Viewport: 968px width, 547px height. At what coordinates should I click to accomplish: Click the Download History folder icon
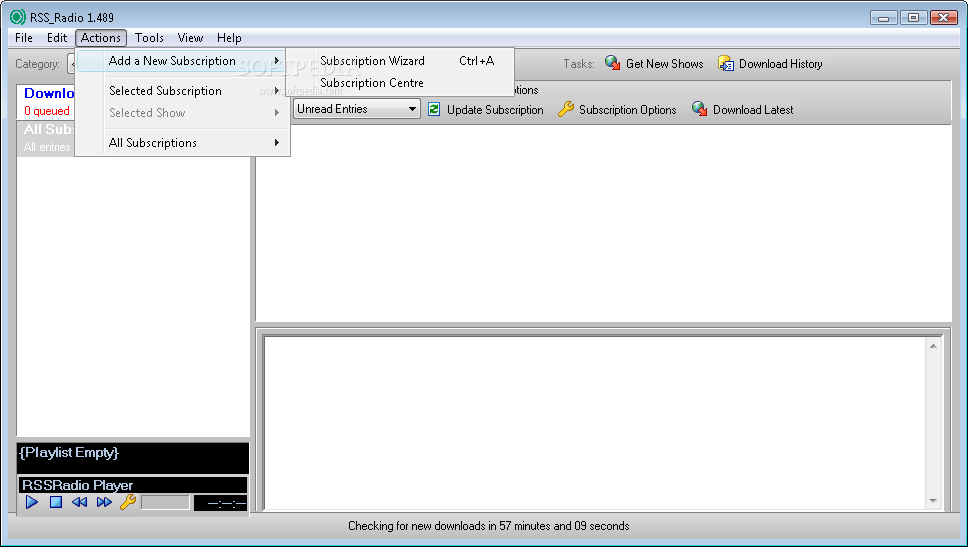pos(726,64)
